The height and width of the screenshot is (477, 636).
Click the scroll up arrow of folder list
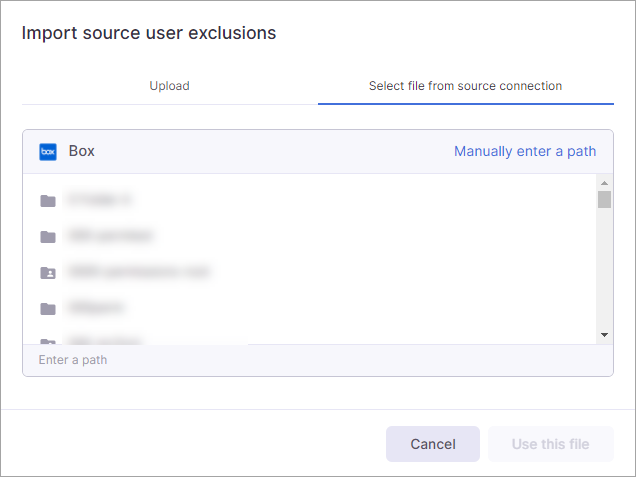pyautogui.click(x=604, y=183)
